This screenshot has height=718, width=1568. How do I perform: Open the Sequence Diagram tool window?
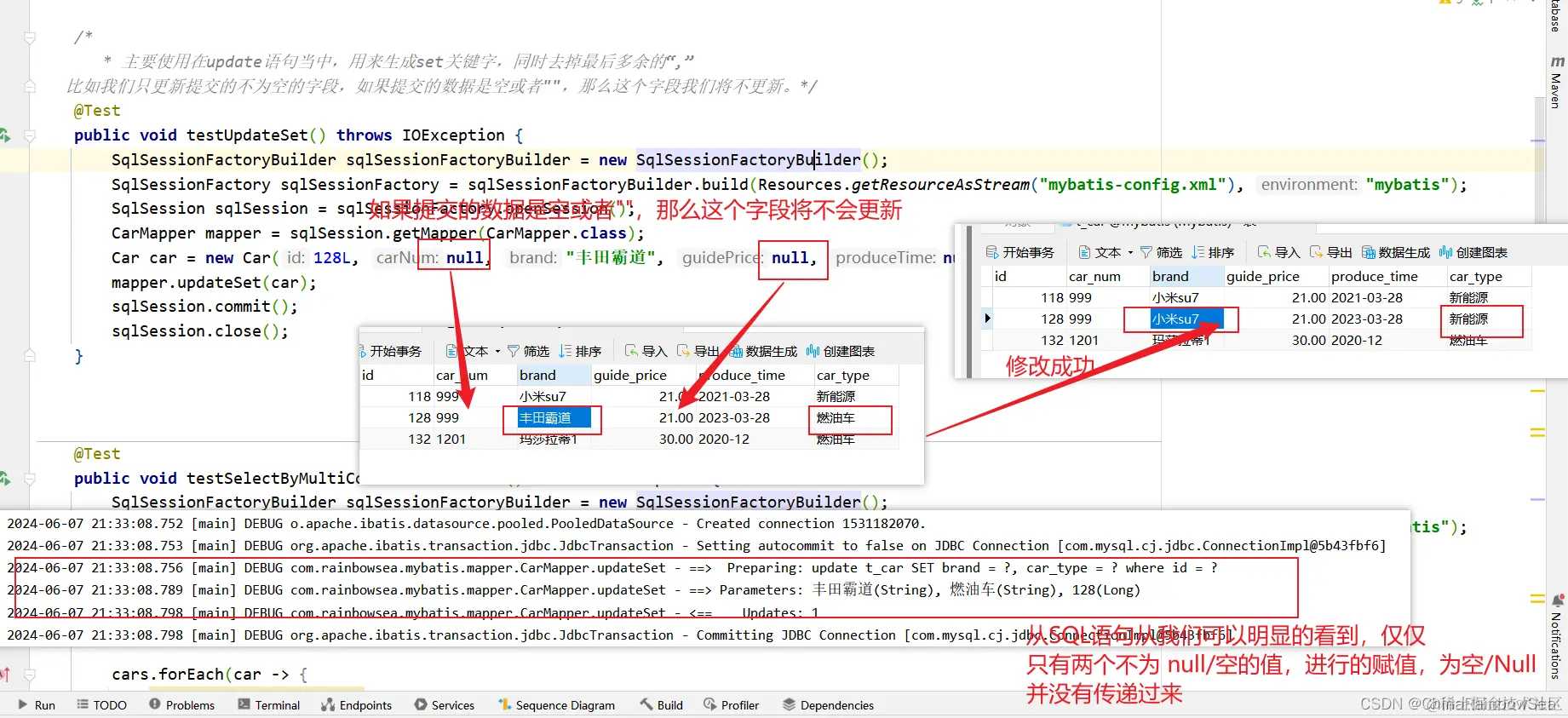(556, 705)
